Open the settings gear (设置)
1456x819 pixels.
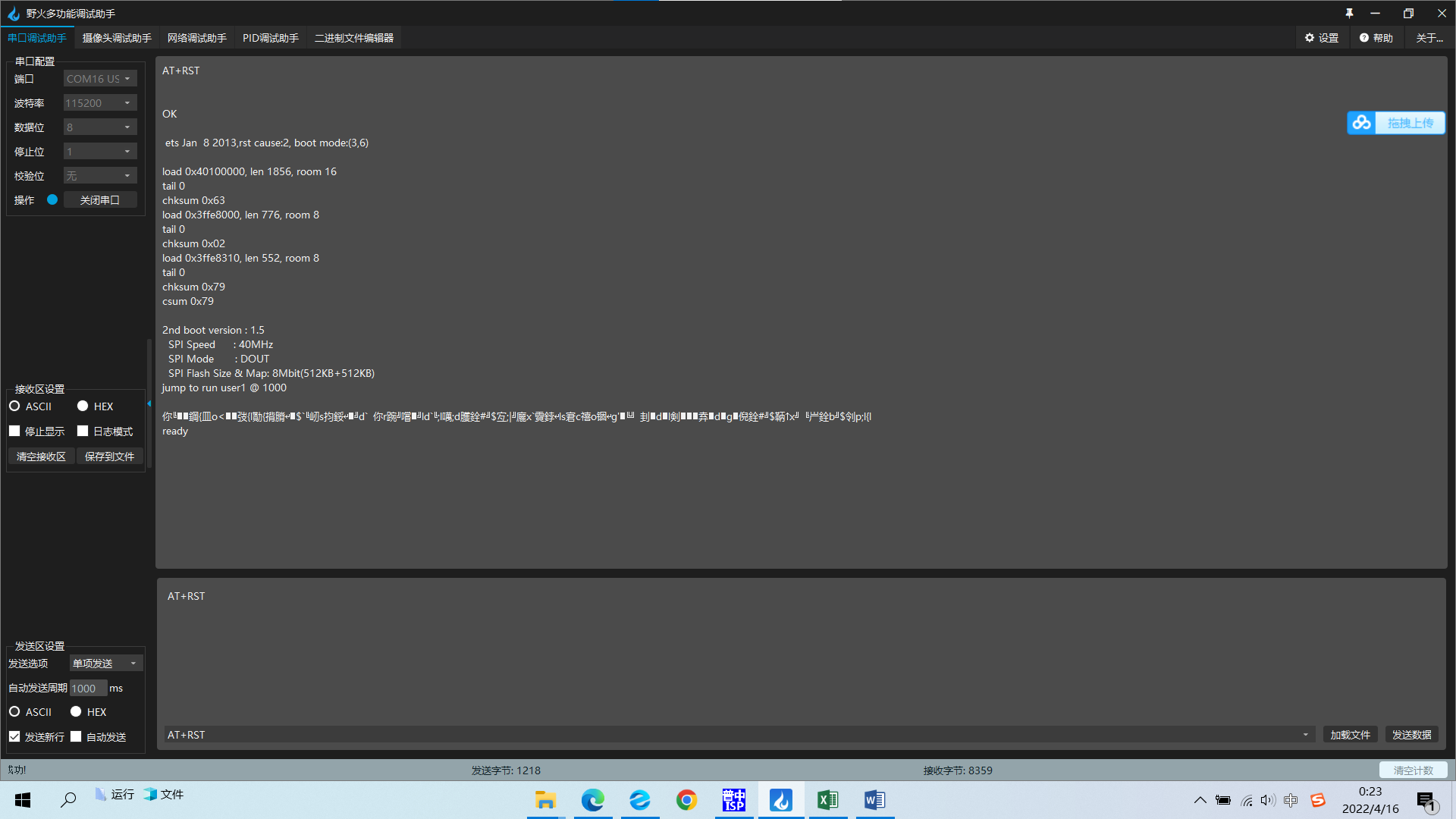pyautogui.click(x=1310, y=38)
